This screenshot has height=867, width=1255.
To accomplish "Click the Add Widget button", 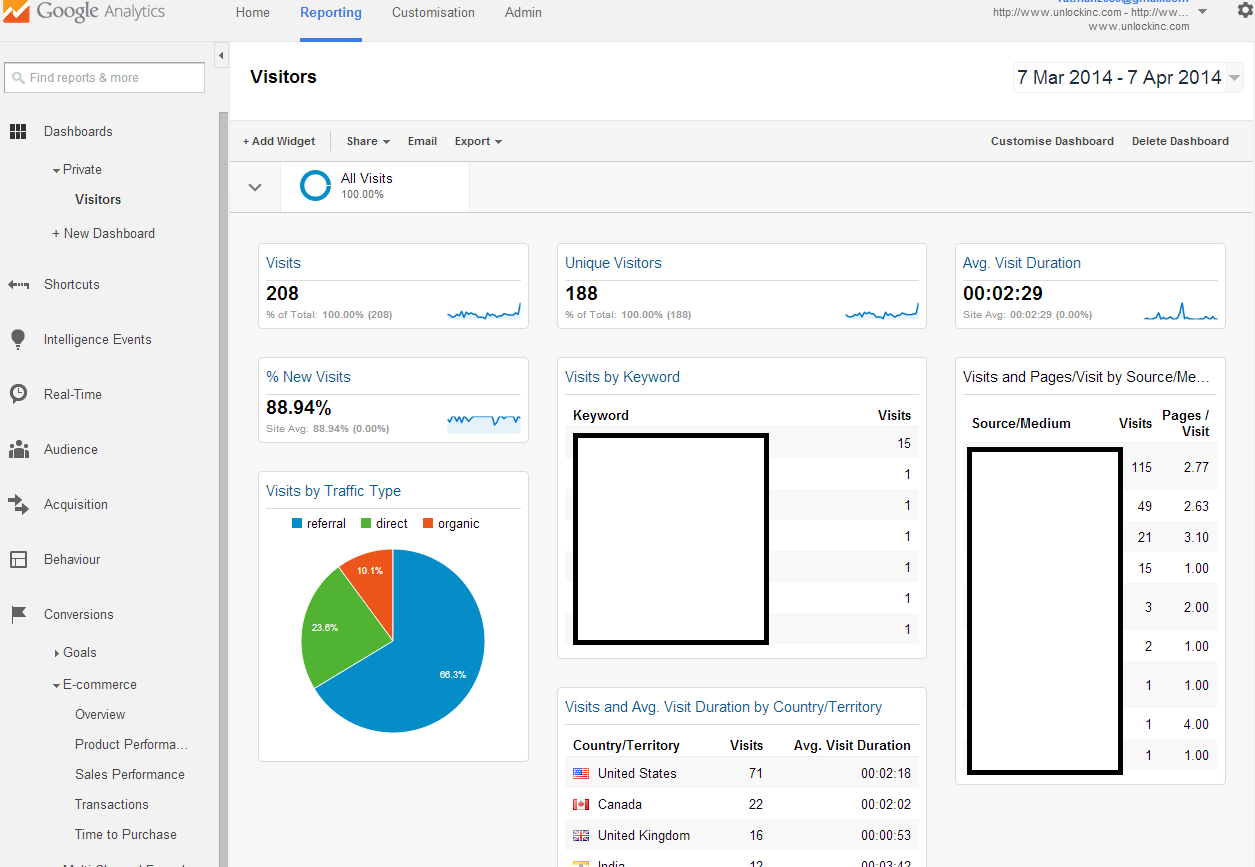I will coord(279,141).
